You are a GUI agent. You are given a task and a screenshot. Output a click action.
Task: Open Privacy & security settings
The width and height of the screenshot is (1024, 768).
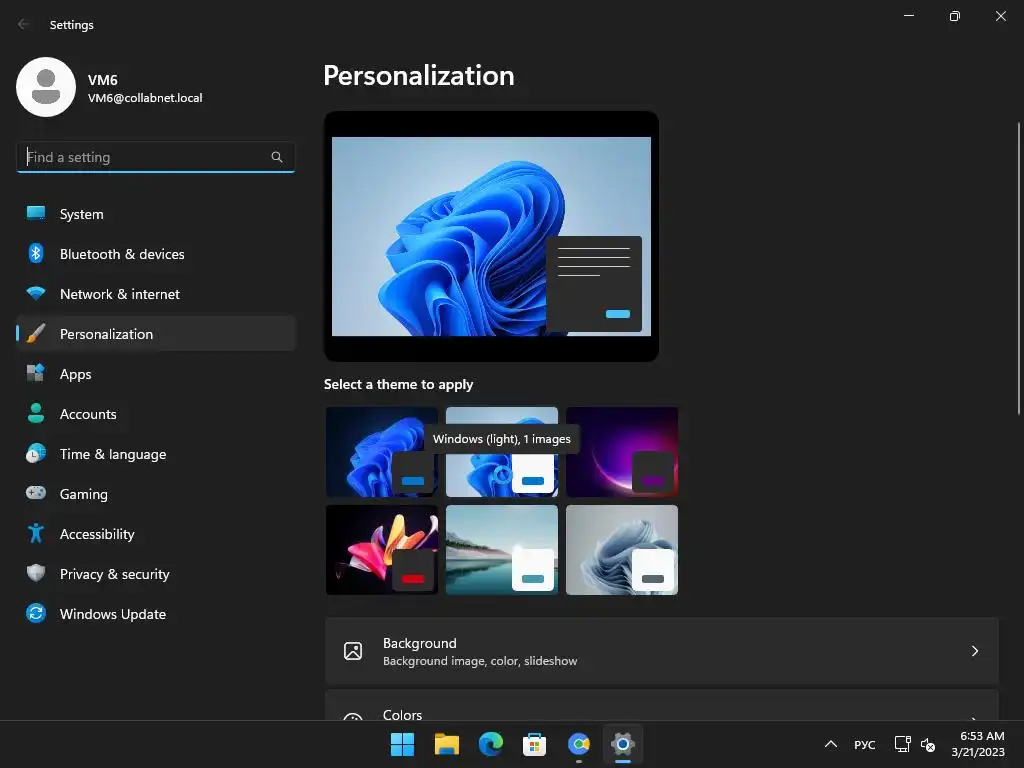(x=155, y=573)
